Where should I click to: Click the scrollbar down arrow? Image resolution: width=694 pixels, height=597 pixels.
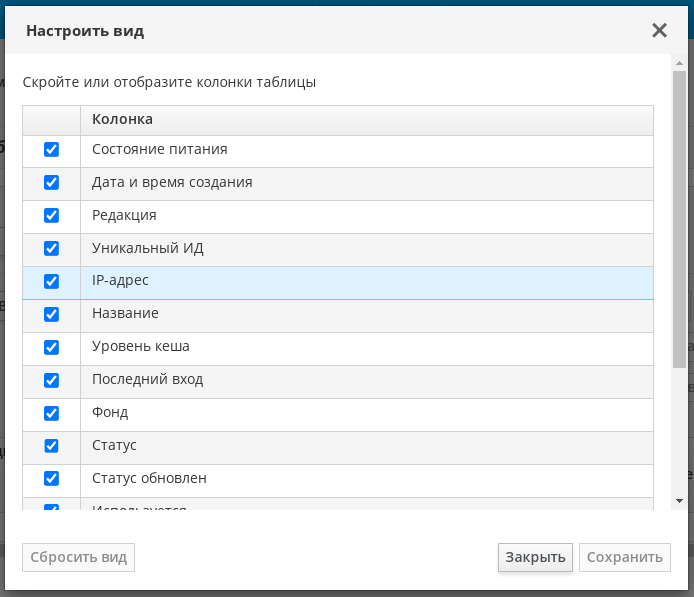[x=679, y=500]
